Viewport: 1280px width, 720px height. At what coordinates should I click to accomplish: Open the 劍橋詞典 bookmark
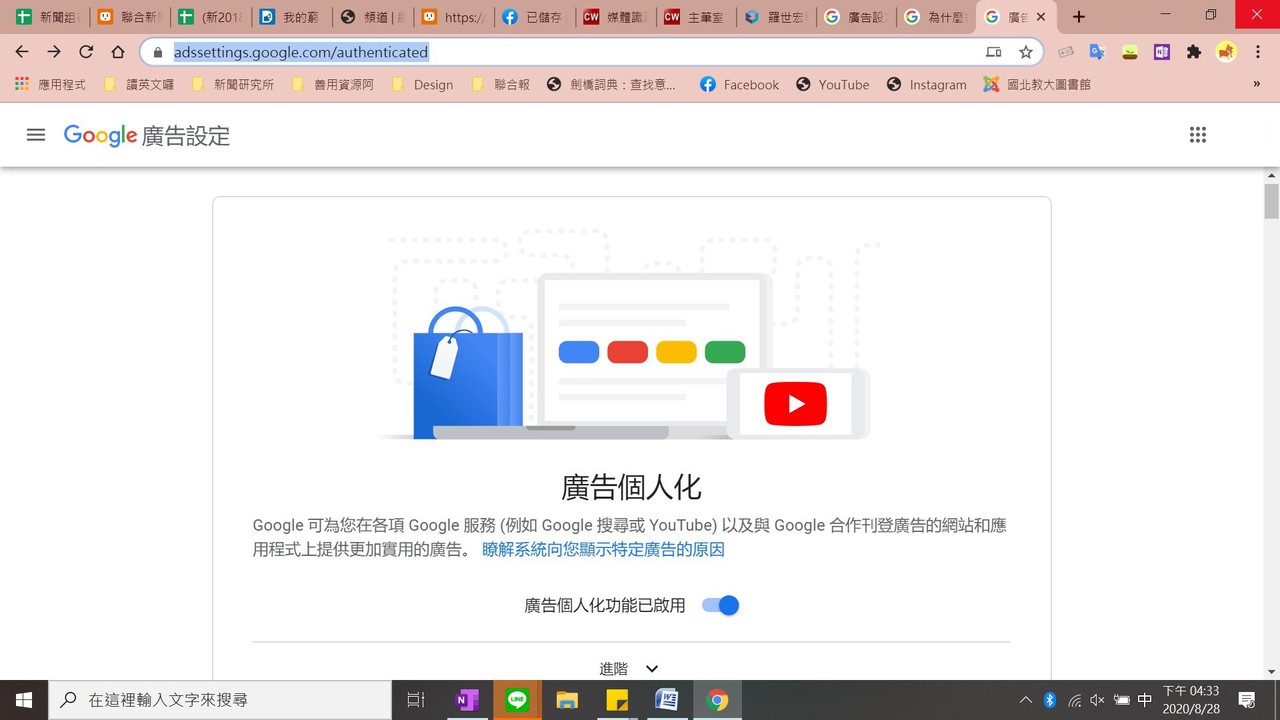612,84
